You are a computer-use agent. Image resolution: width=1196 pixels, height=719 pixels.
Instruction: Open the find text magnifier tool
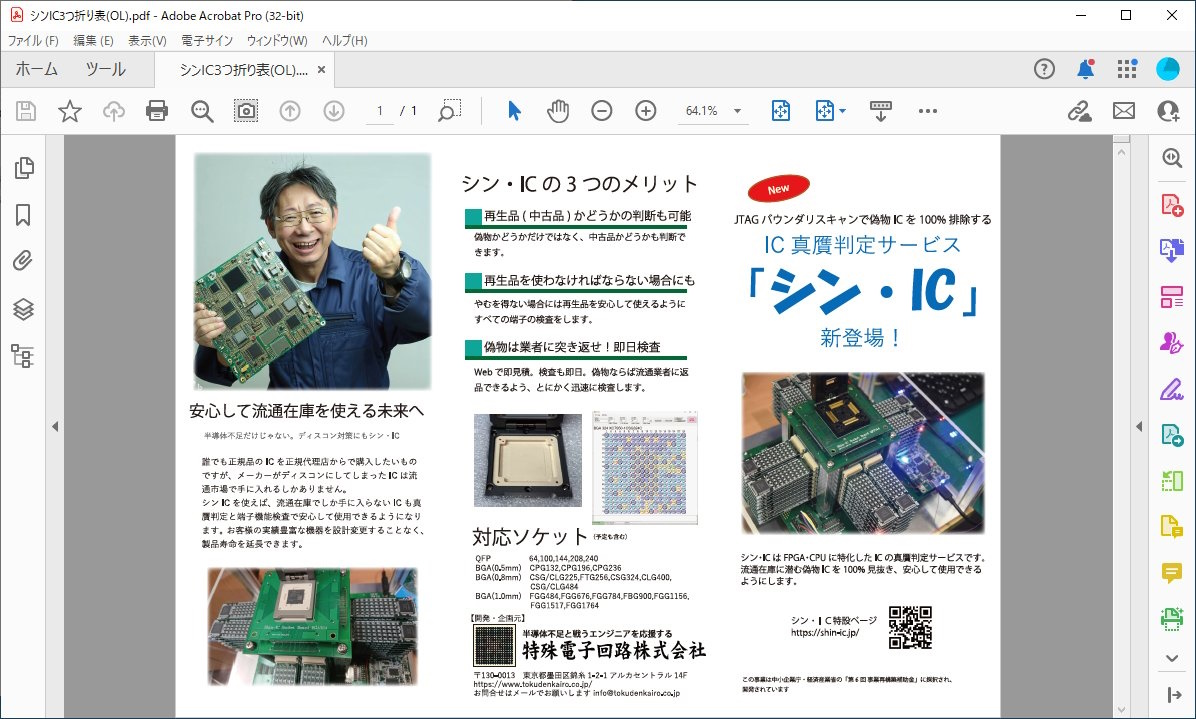pos(202,111)
